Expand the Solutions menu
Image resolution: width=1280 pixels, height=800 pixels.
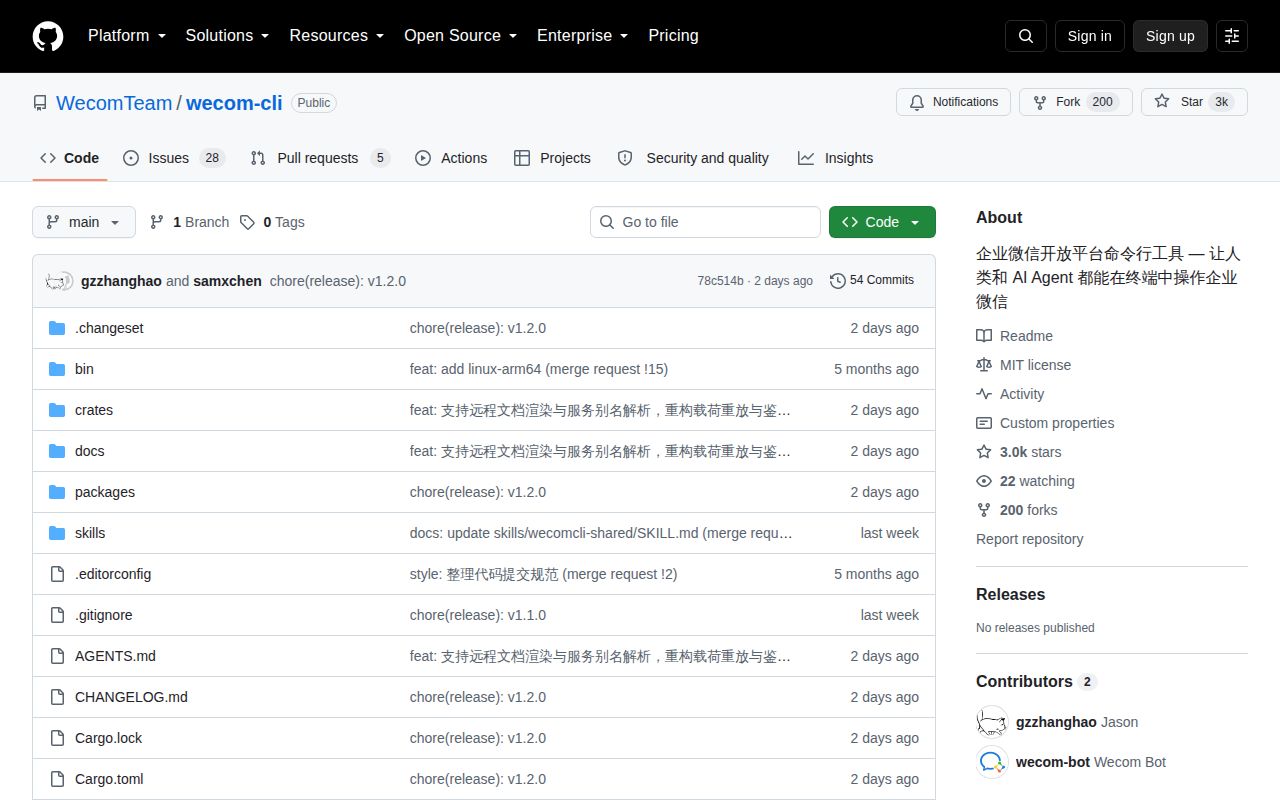228,36
